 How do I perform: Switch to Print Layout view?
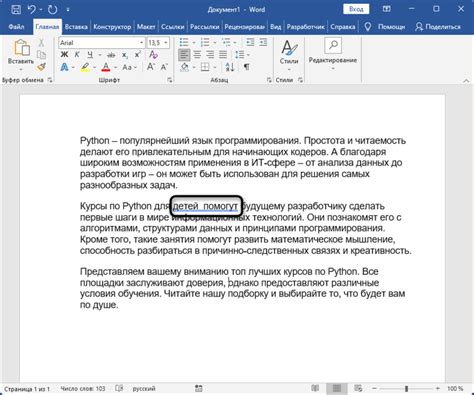point(337,388)
